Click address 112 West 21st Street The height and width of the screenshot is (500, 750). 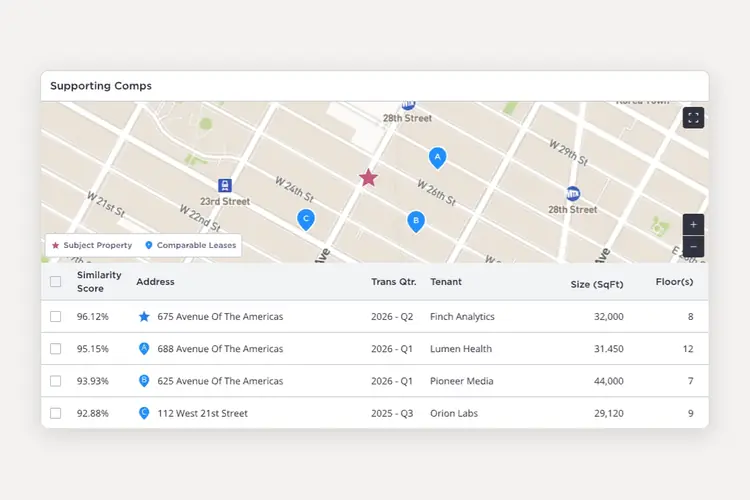(x=202, y=413)
